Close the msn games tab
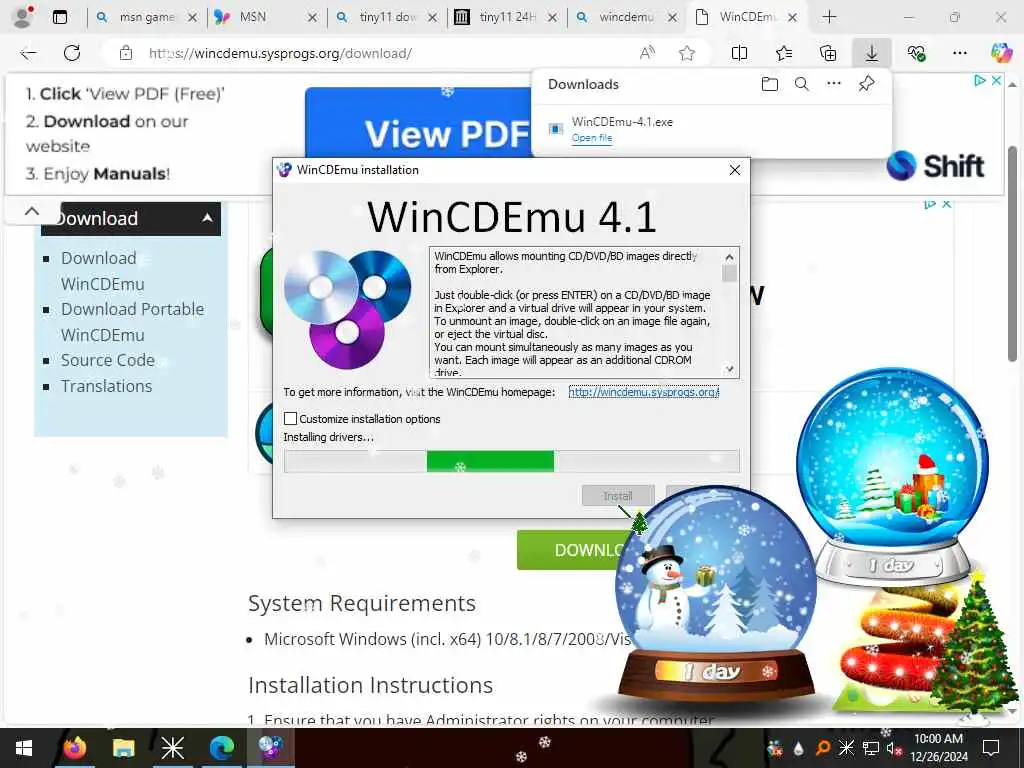This screenshot has height=768, width=1024. [193, 18]
